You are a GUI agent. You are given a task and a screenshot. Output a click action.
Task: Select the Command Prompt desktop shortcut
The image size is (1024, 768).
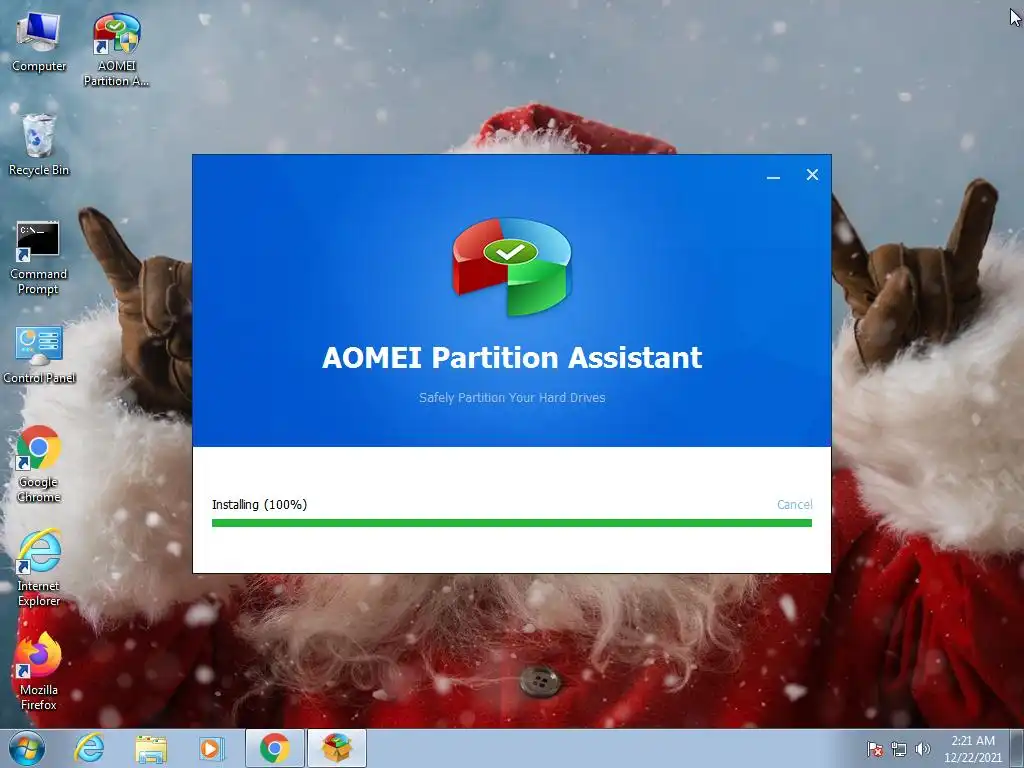tap(39, 257)
